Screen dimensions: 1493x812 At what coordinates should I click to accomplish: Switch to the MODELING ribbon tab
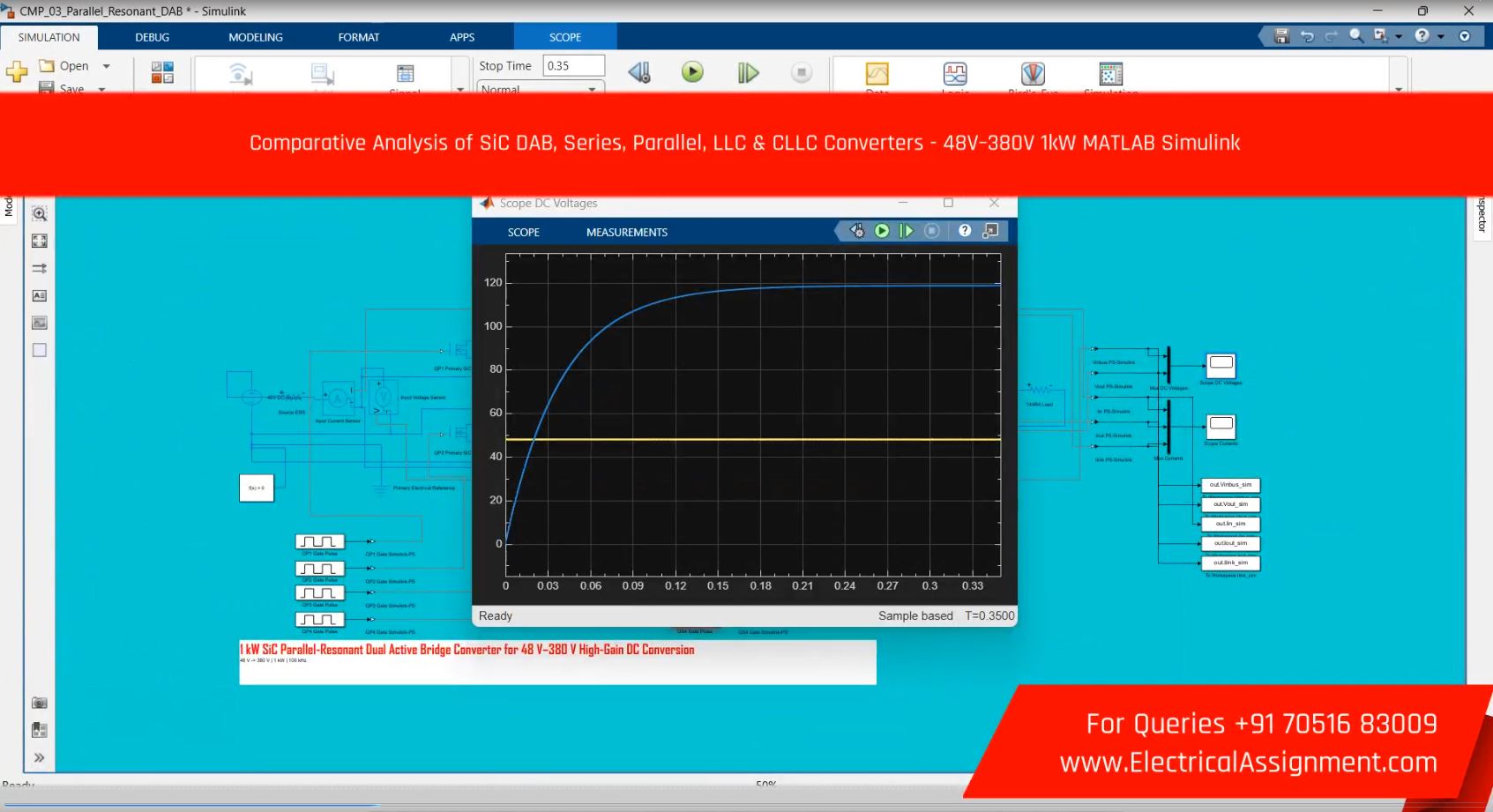coord(256,37)
